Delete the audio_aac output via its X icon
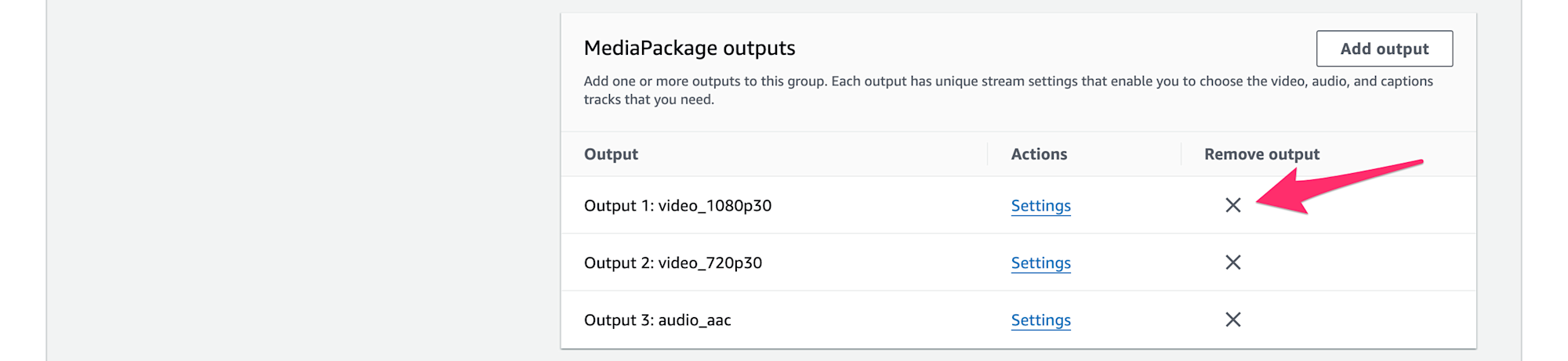This screenshot has height=361, width=1568. (1233, 319)
